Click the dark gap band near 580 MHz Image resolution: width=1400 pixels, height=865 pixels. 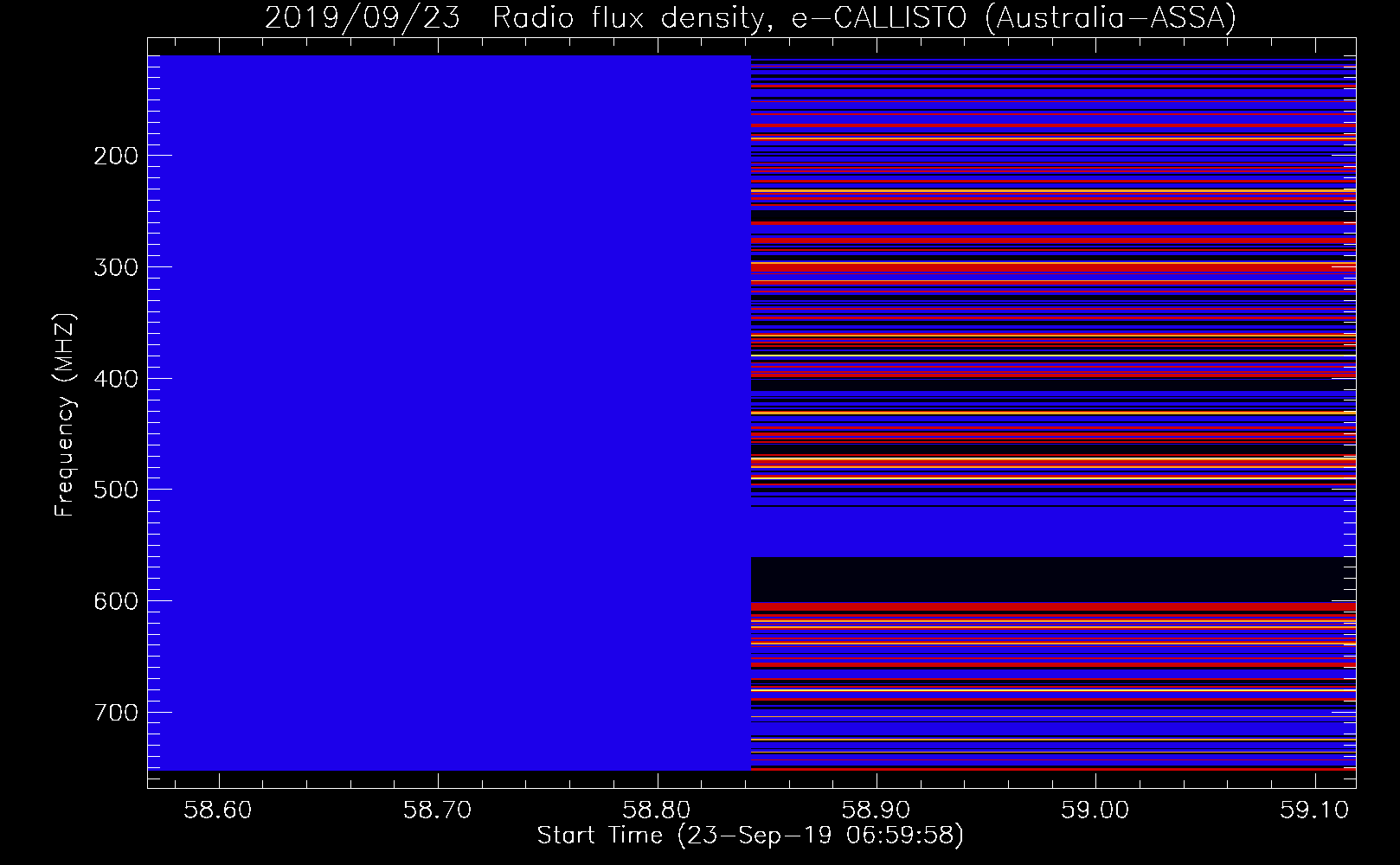[1053, 580]
